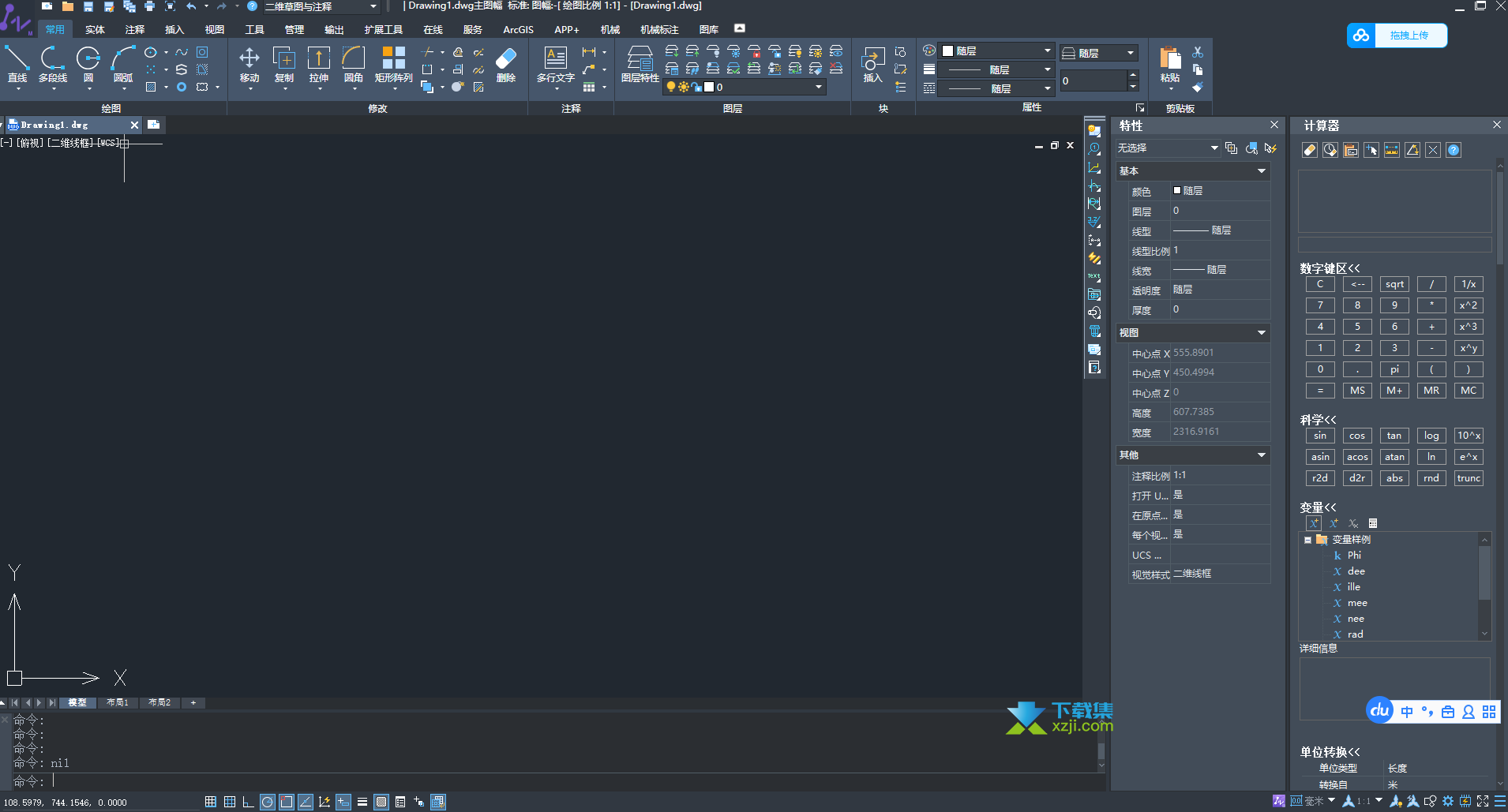Toggle layer bulb on/off in layer dropdown
Screen dimensions: 1508x812
(671, 87)
